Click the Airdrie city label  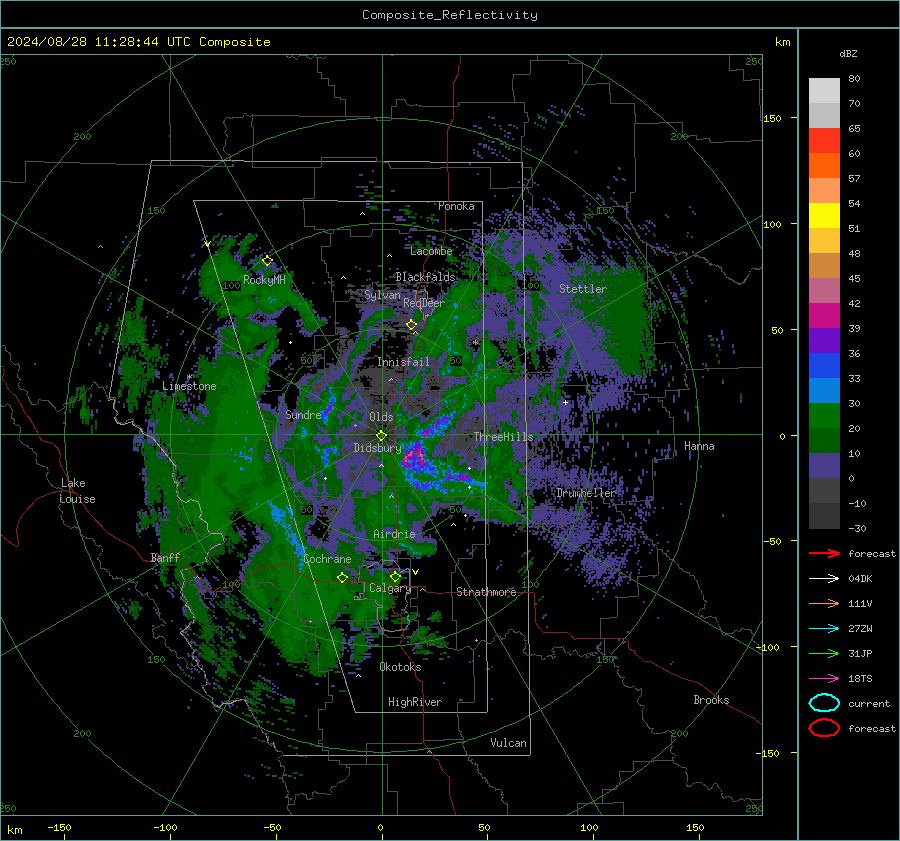pos(394,534)
